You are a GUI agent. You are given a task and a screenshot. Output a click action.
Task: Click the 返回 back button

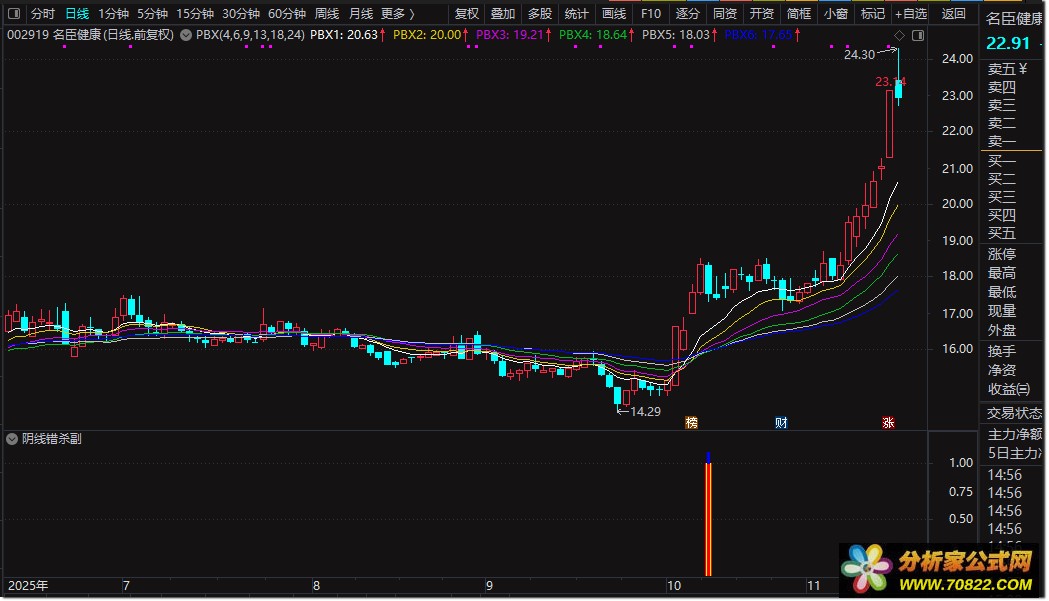point(953,13)
